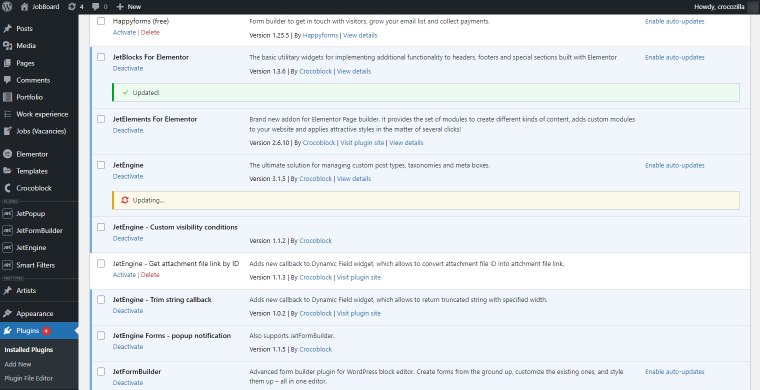
Task: Click the Crocoblock sidebar icon
Action: click(x=7, y=188)
